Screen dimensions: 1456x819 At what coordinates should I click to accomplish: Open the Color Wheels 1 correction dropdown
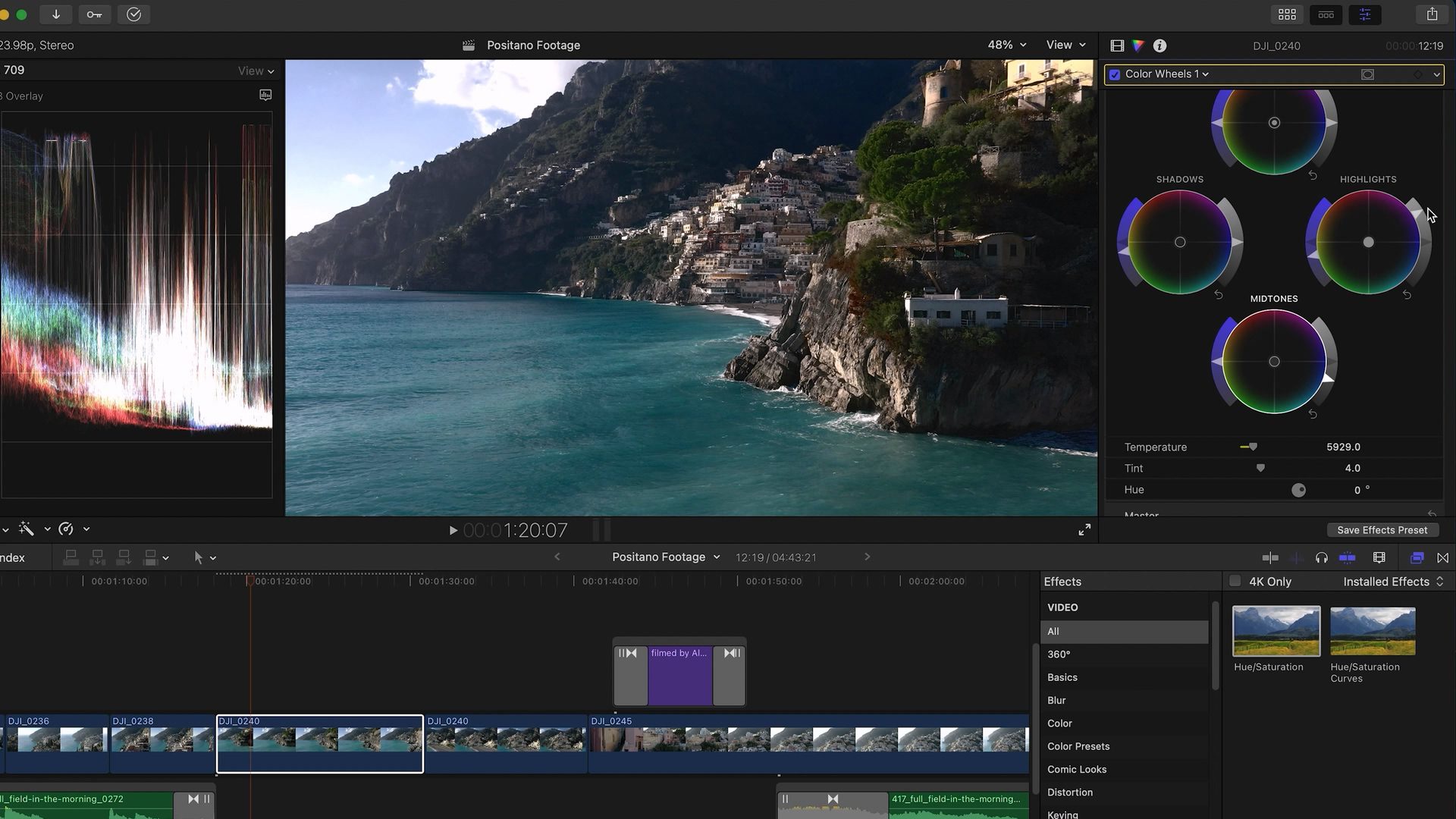tap(1166, 74)
